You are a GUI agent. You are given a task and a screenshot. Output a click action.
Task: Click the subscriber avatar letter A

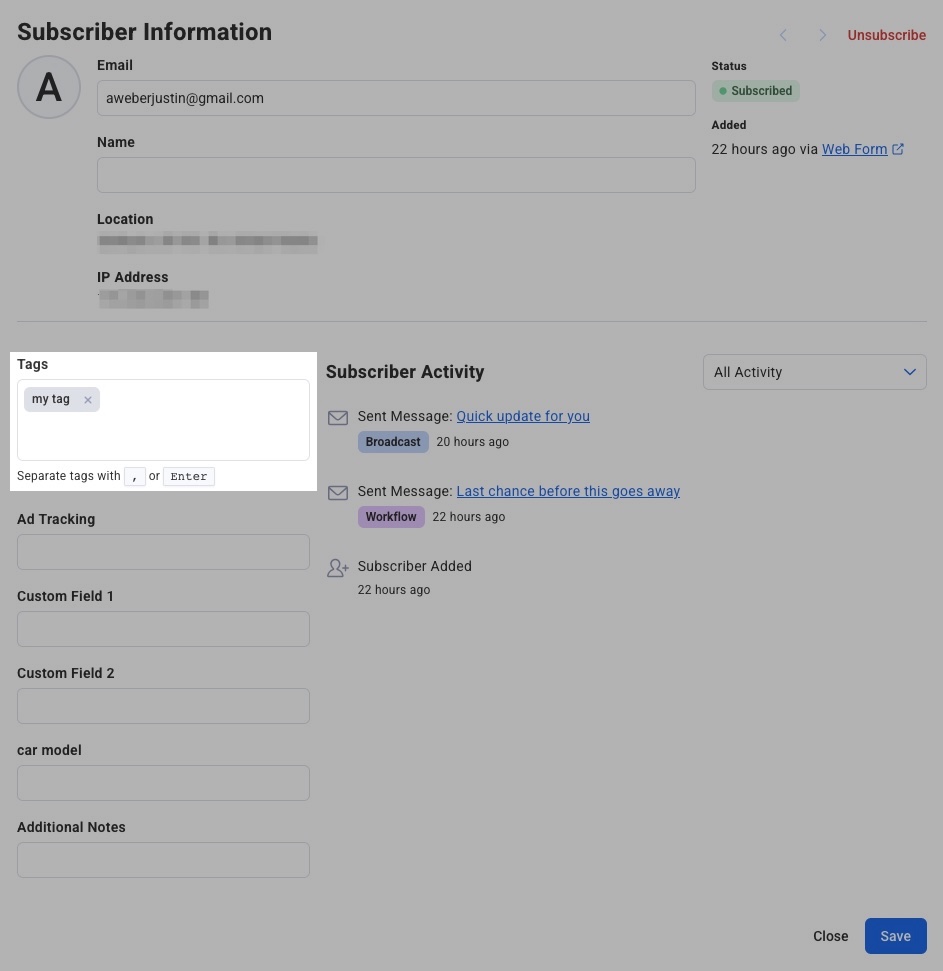(49, 88)
